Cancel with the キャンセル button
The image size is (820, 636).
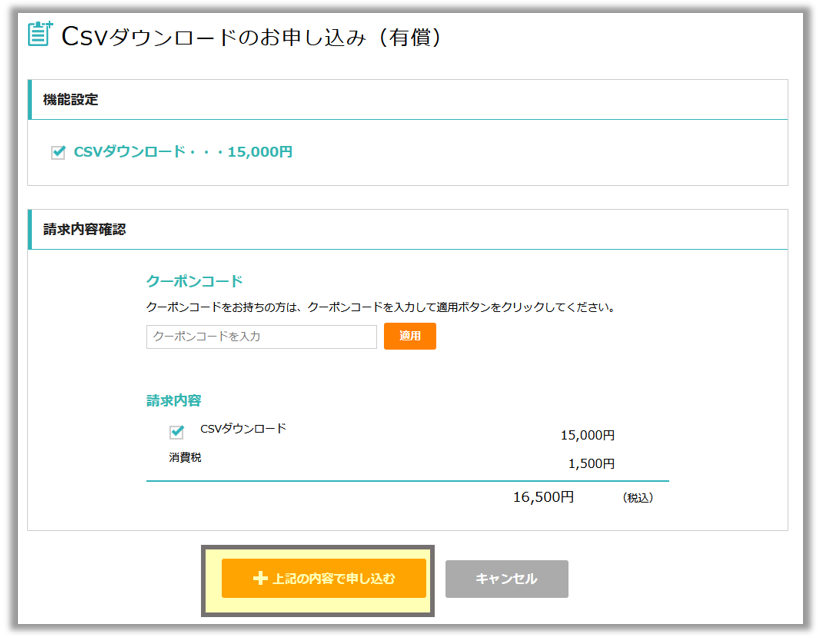[506, 579]
